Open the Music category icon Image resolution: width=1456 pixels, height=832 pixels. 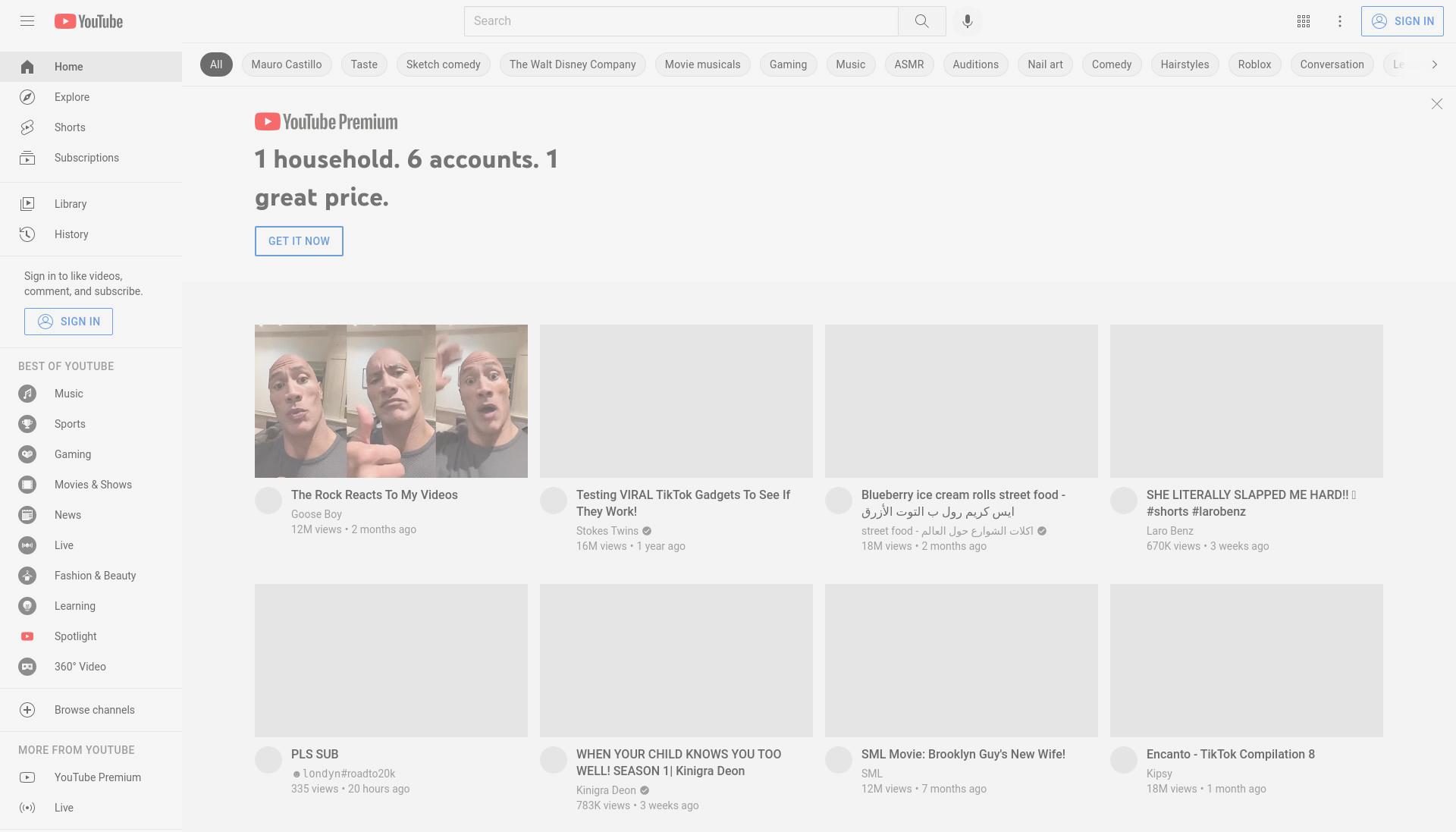pos(27,394)
